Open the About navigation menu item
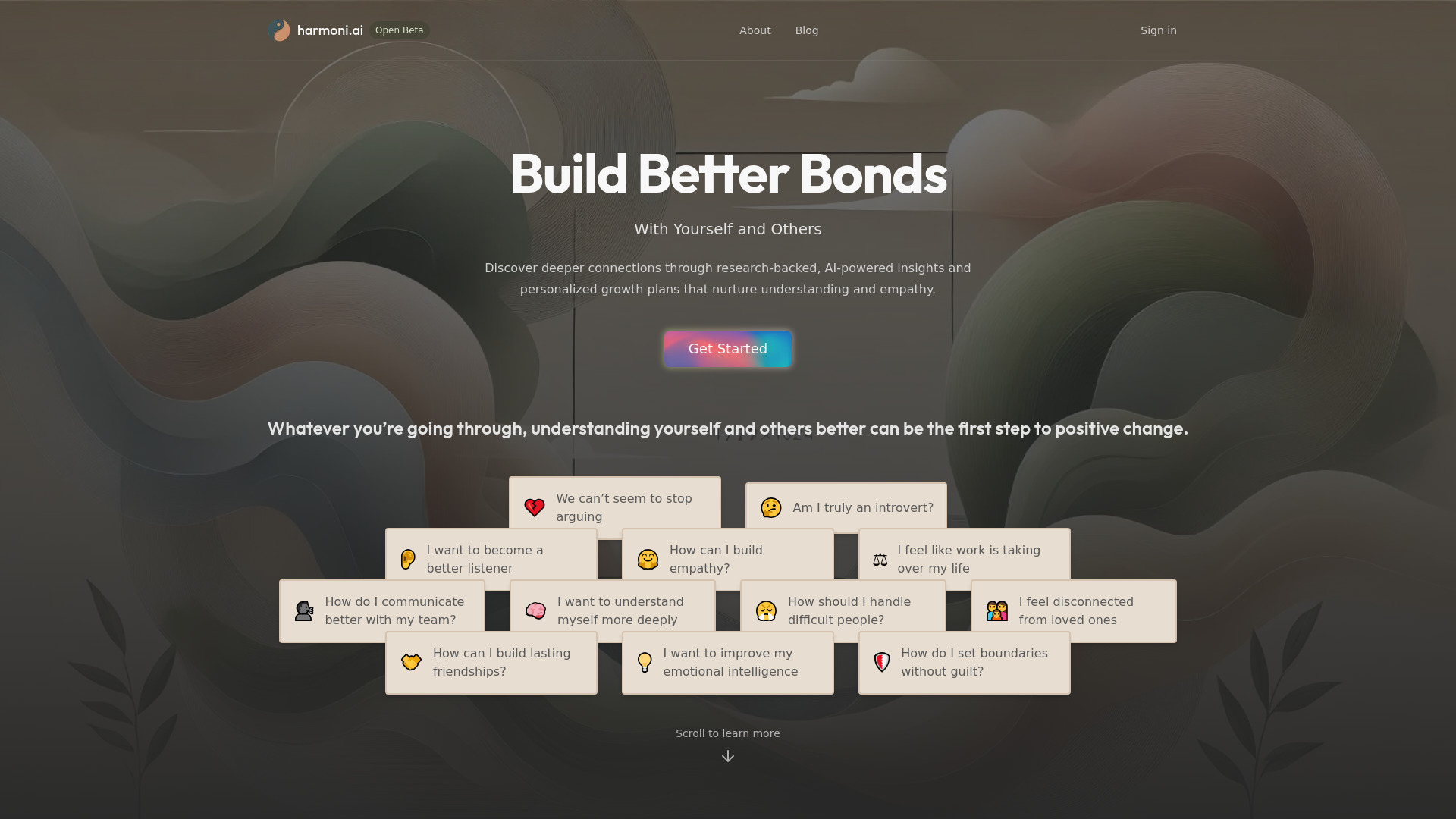The height and width of the screenshot is (819, 1456). click(x=755, y=30)
